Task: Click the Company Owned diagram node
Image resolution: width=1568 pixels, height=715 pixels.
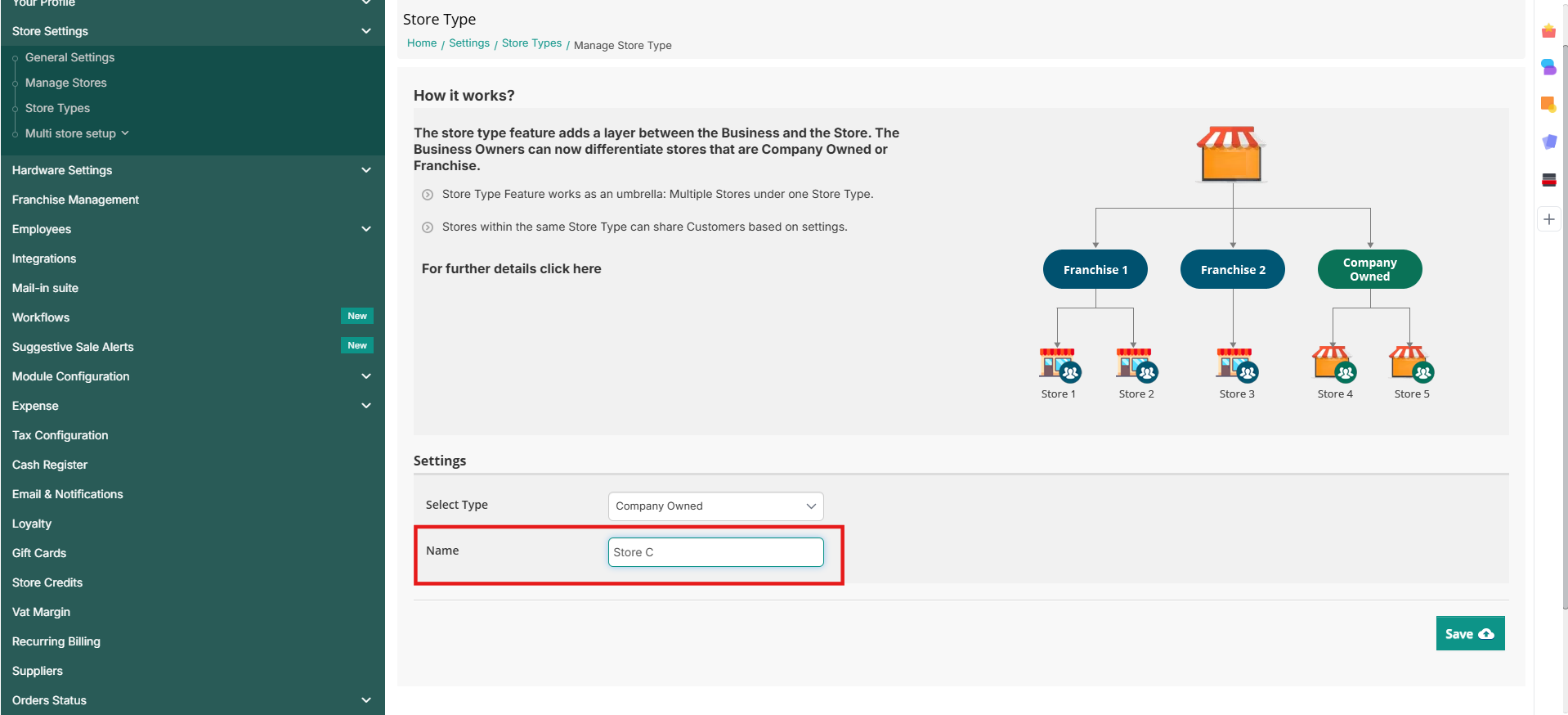Action: (1369, 269)
